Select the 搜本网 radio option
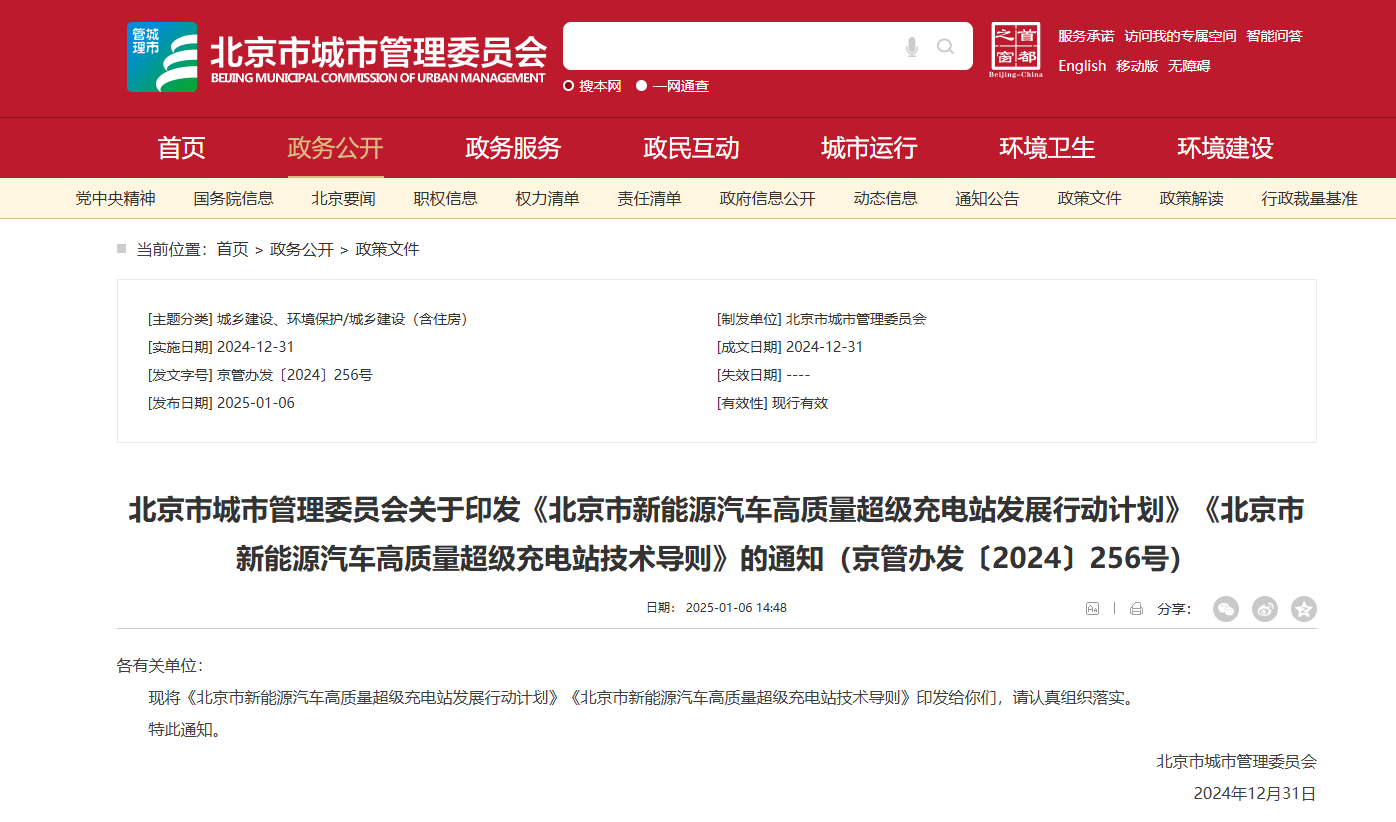The height and width of the screenshot is (822, 1396). tap(569, 86)
